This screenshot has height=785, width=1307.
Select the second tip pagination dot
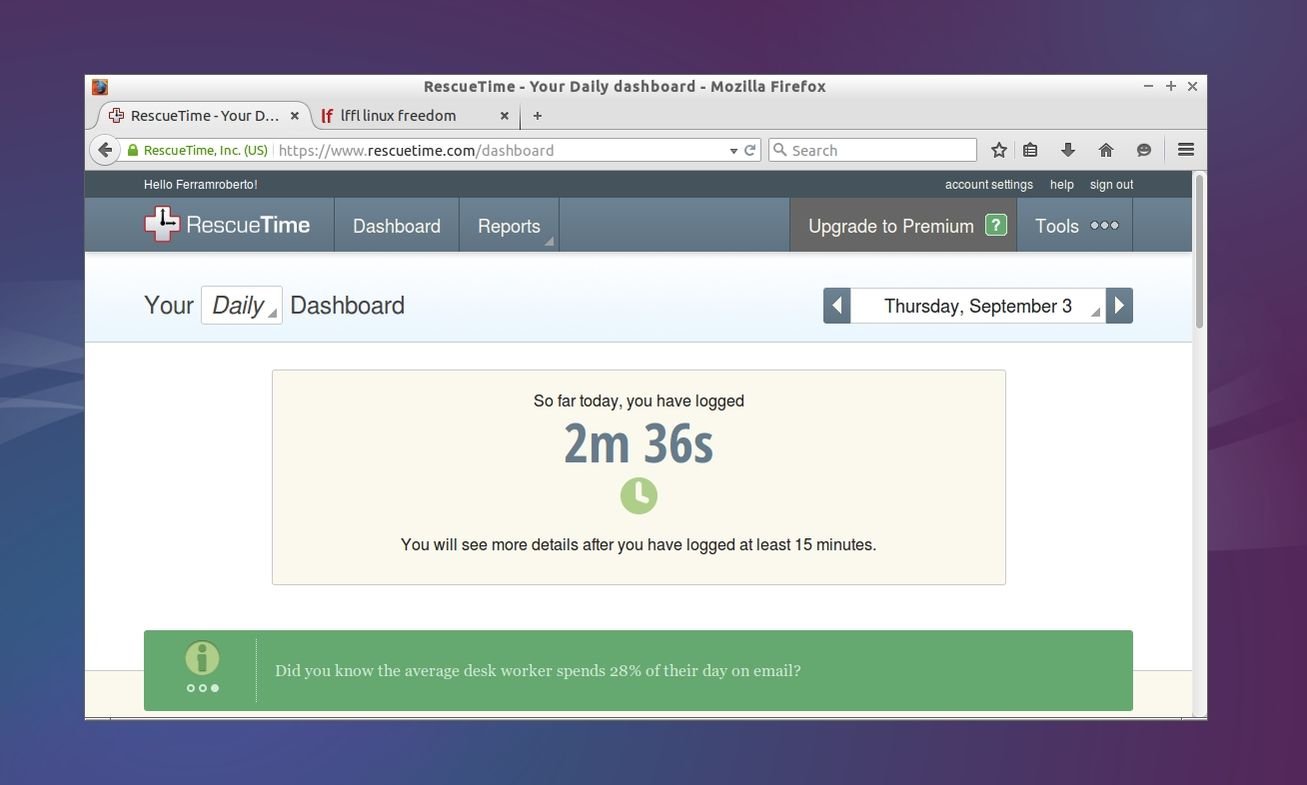203,688
